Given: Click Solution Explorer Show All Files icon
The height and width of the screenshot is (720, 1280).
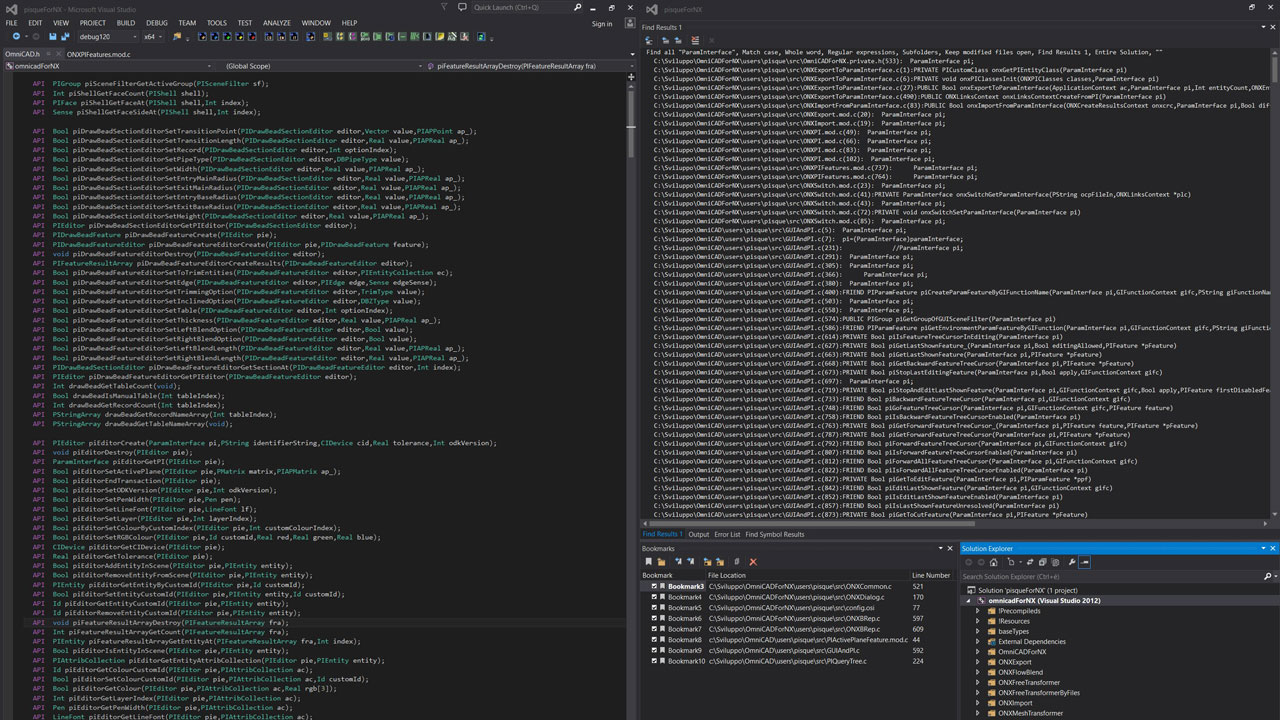Looking at the screenshot, I should pyautogui.click(x=1055, y=562).
